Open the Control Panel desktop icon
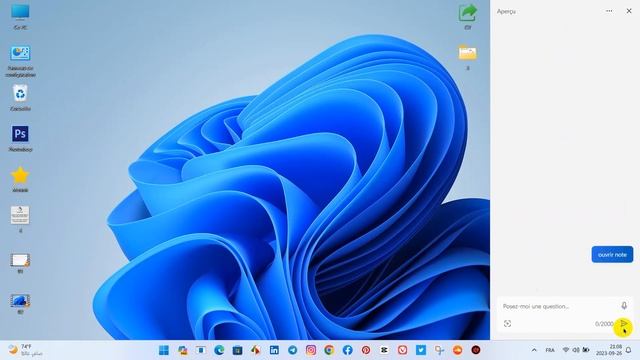Image resolution: width=640 pixels, height=360 pixels. [20, 61]
